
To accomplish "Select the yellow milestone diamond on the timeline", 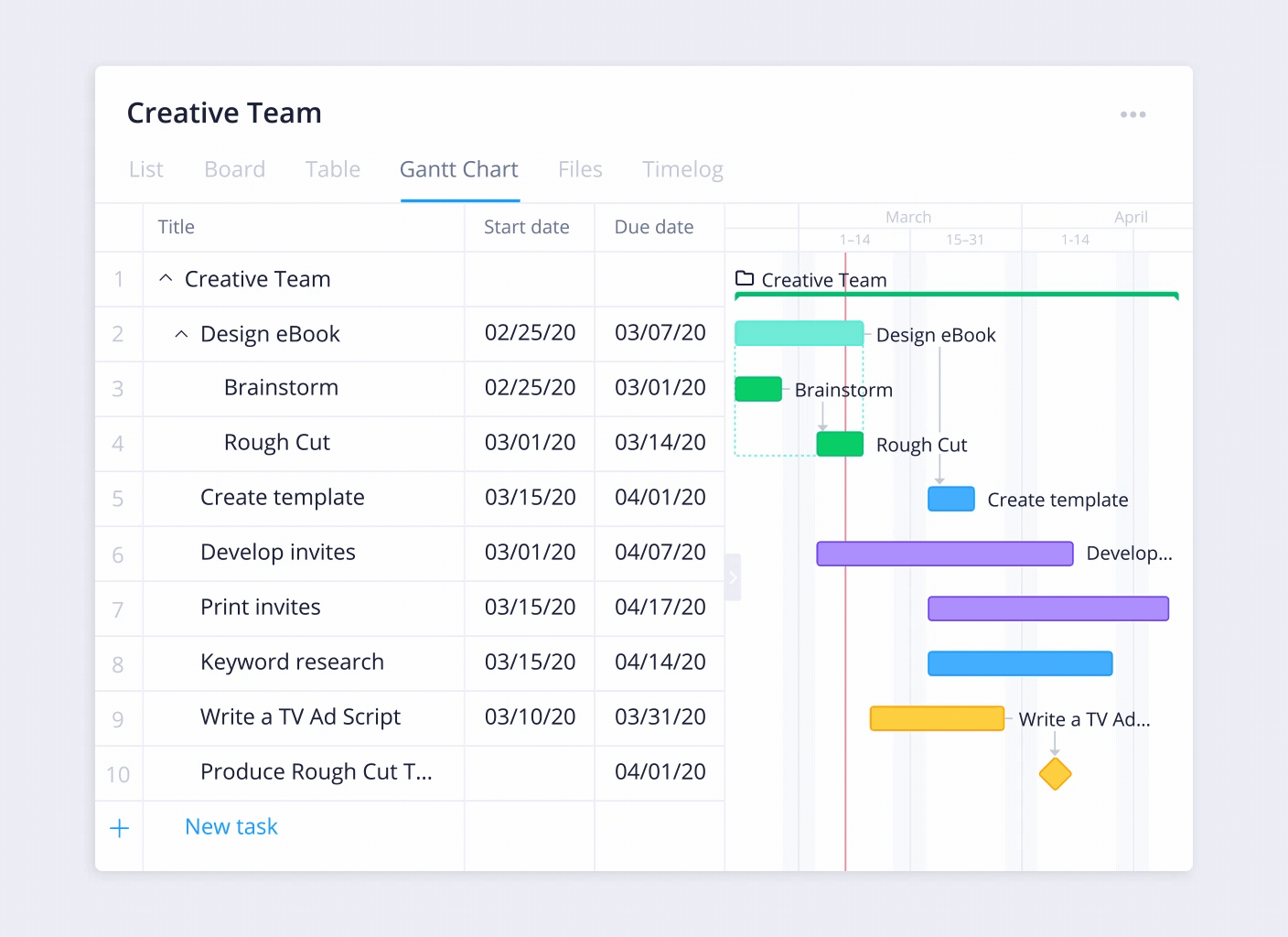I will point(1056,774).
